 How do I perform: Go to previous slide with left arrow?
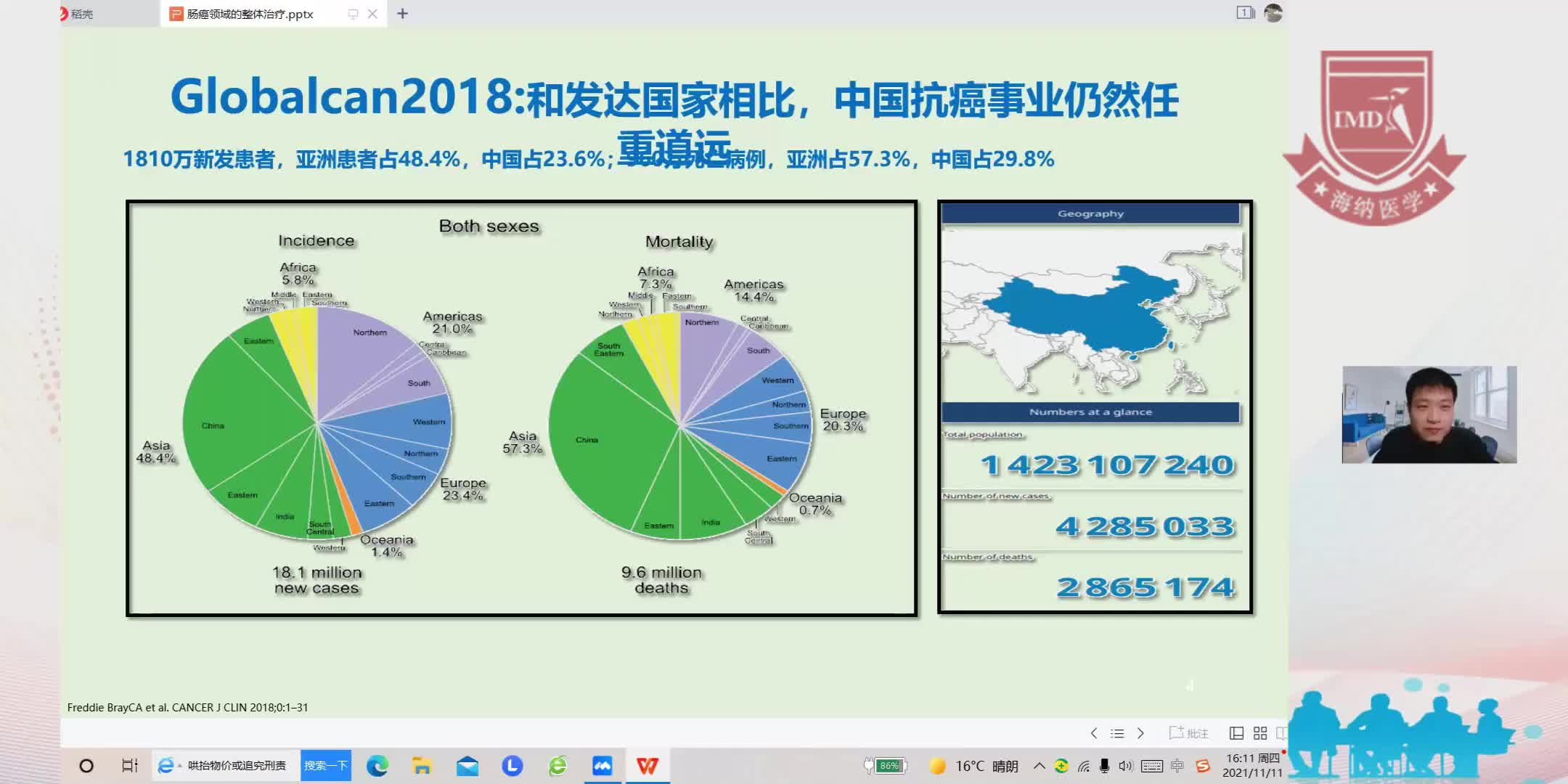click(1094, 733)
